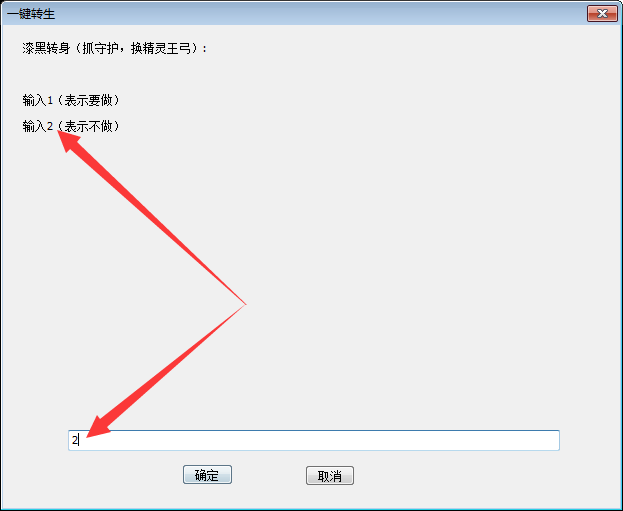
Task: Click the lower red arrowhead near input box
Action: (x=97, y=427)
